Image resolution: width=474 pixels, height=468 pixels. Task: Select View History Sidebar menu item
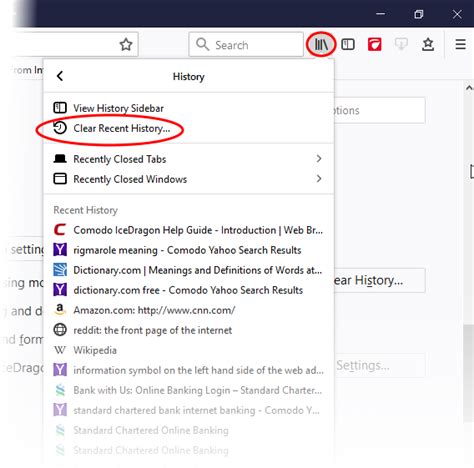click(x=189, y=108)
